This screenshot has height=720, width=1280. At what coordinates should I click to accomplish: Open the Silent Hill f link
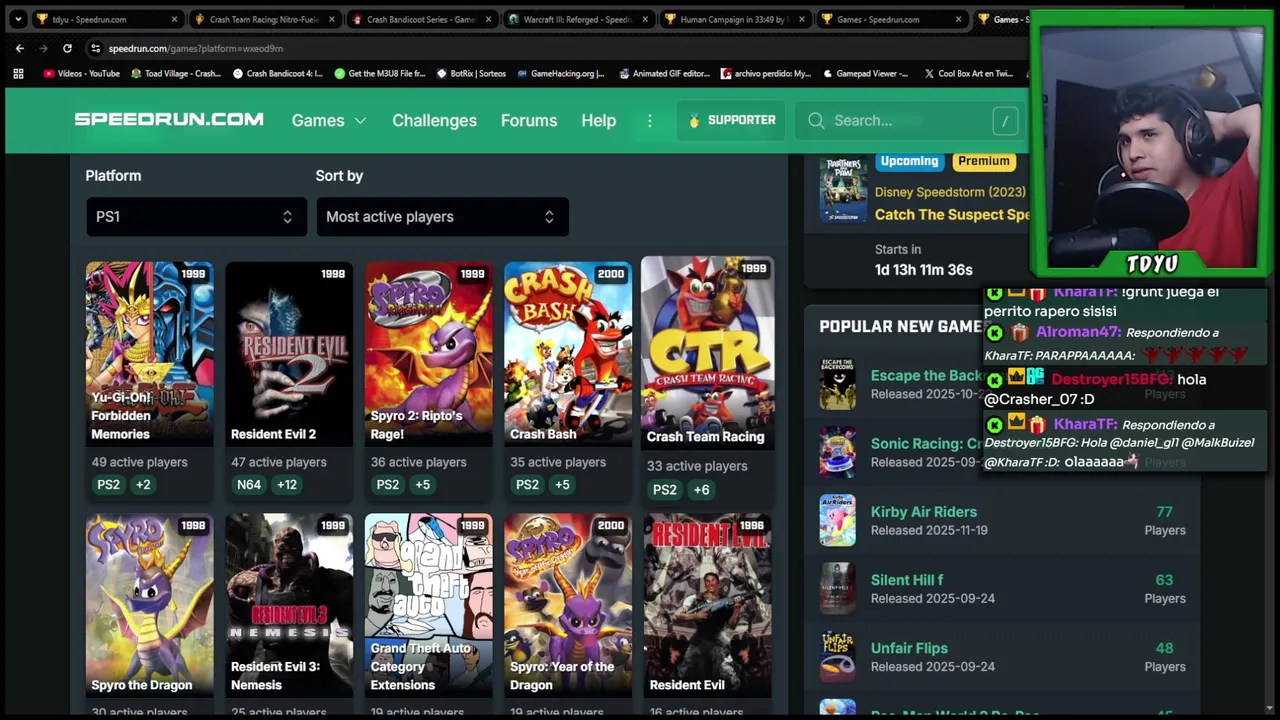click(907, 580)
